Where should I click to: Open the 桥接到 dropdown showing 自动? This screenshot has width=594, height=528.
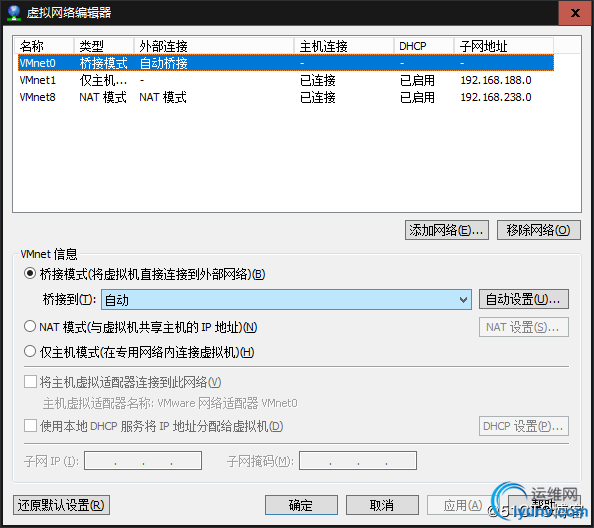coord(286,300)
